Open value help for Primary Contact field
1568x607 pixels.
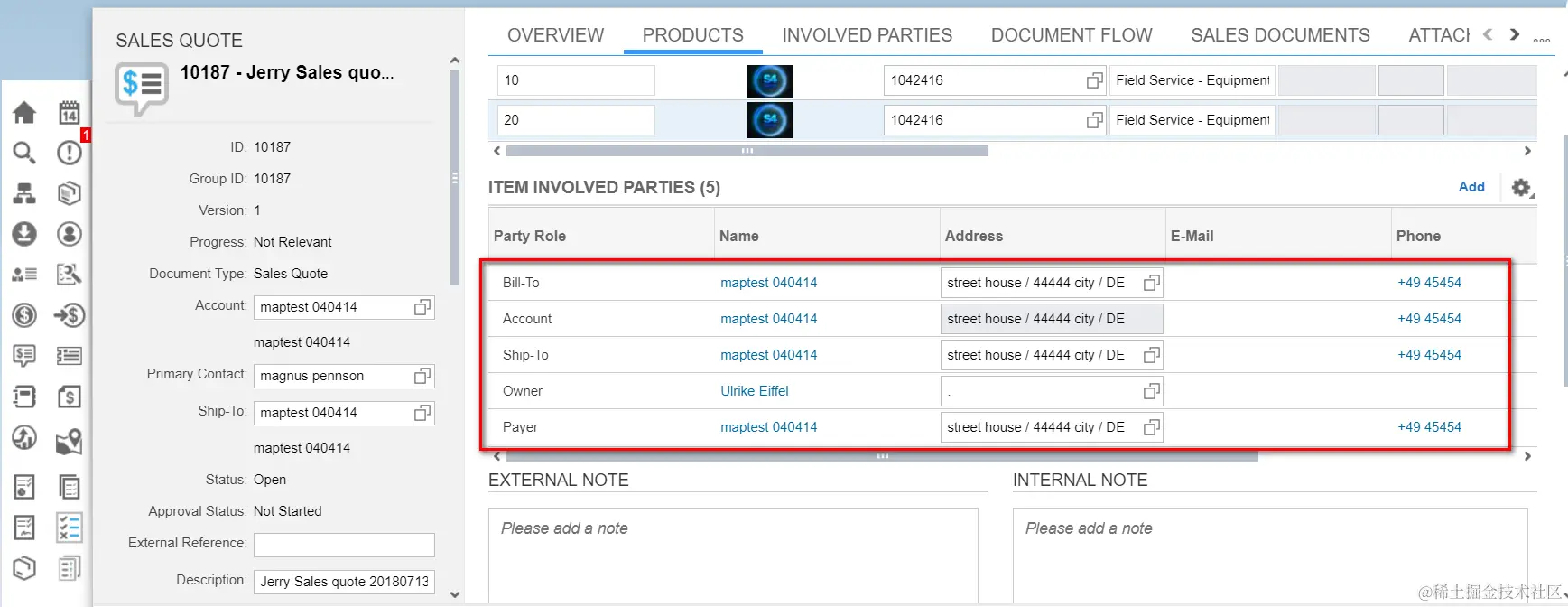(422, 376)
